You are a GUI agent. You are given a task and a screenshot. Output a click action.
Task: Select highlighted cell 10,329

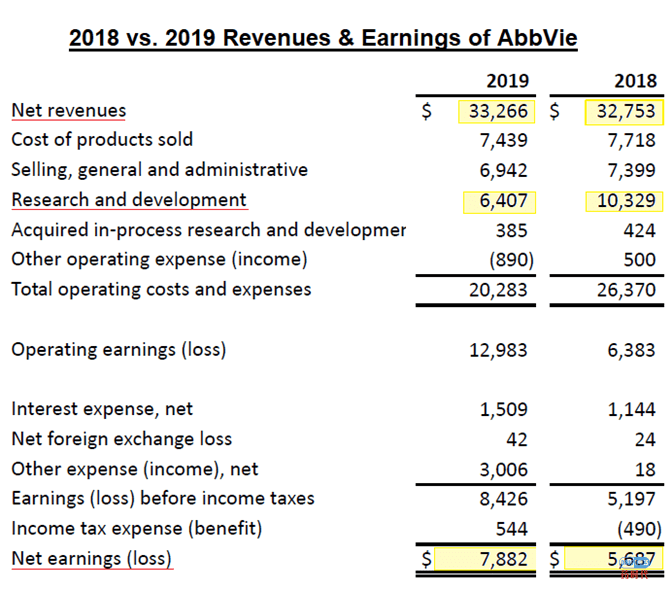(x=624, y=201)
